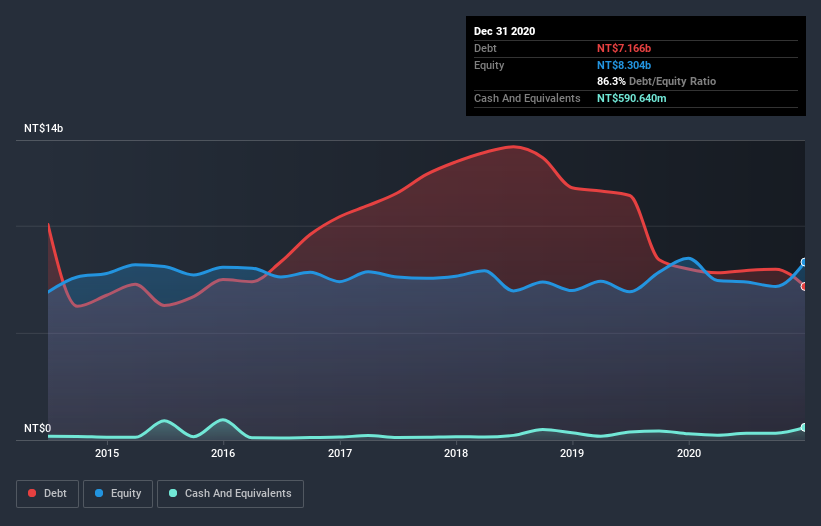Screen dimensions: 821x526
Task: Click the tooltip Equity row label
Action: (489, 65)
